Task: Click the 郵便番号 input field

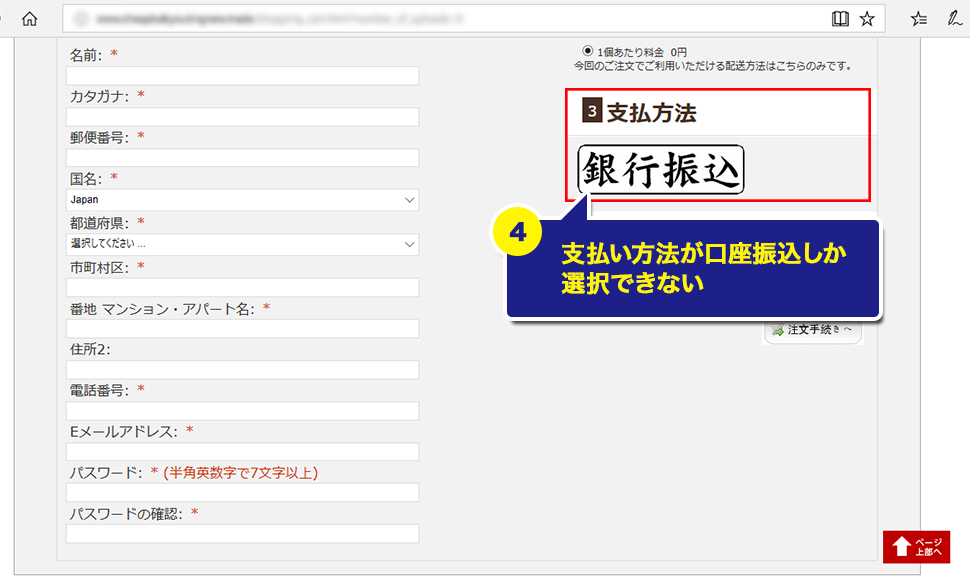Action: coord(242,158)
